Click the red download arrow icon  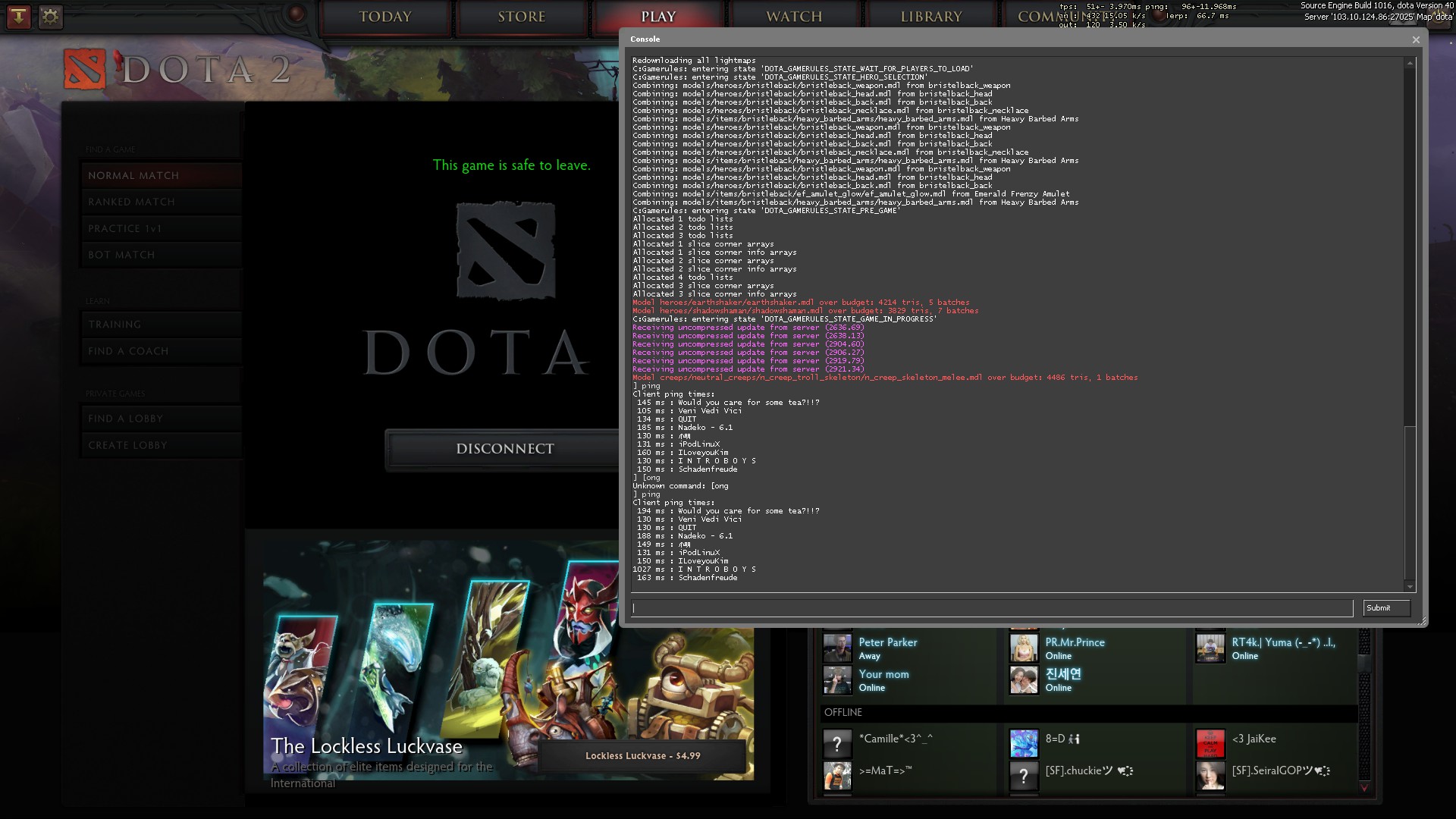18,16
